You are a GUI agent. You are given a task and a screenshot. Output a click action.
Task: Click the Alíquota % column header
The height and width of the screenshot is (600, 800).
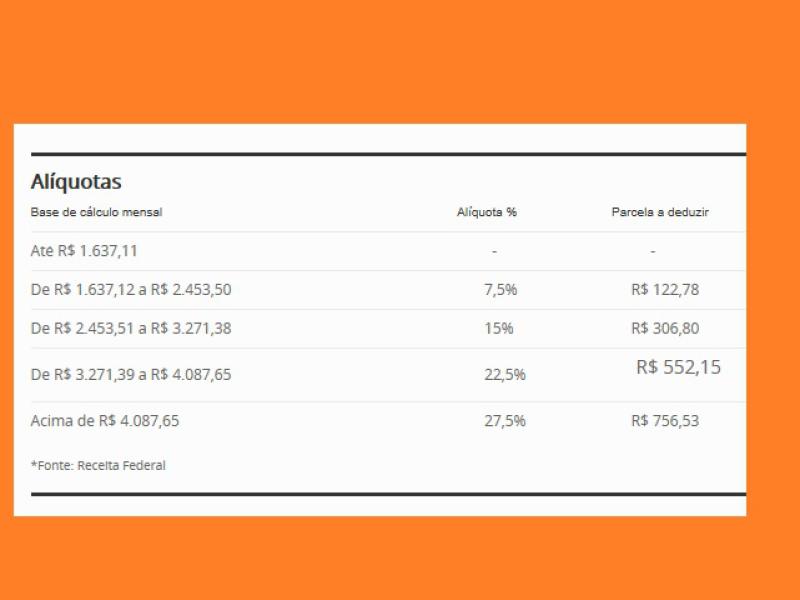pyautogui.click(x=487, y=212)
